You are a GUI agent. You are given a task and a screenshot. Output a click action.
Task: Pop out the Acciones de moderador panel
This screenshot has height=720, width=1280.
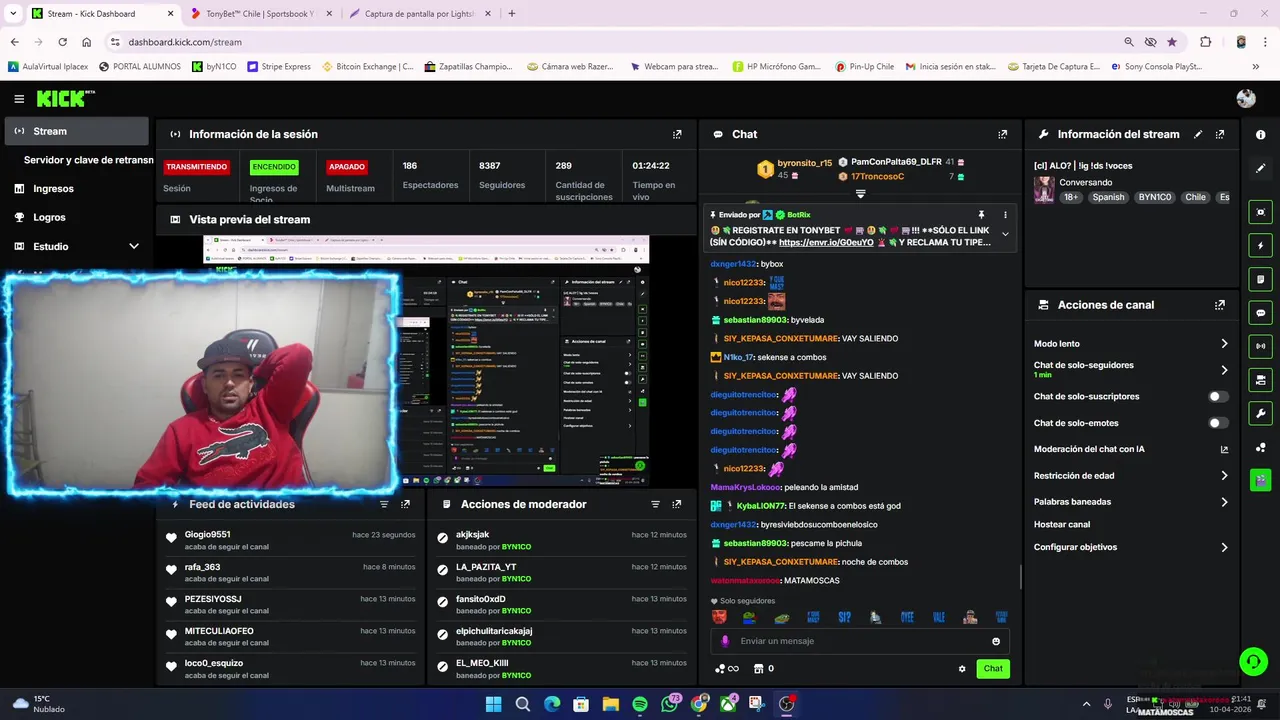tap(677, 505)
